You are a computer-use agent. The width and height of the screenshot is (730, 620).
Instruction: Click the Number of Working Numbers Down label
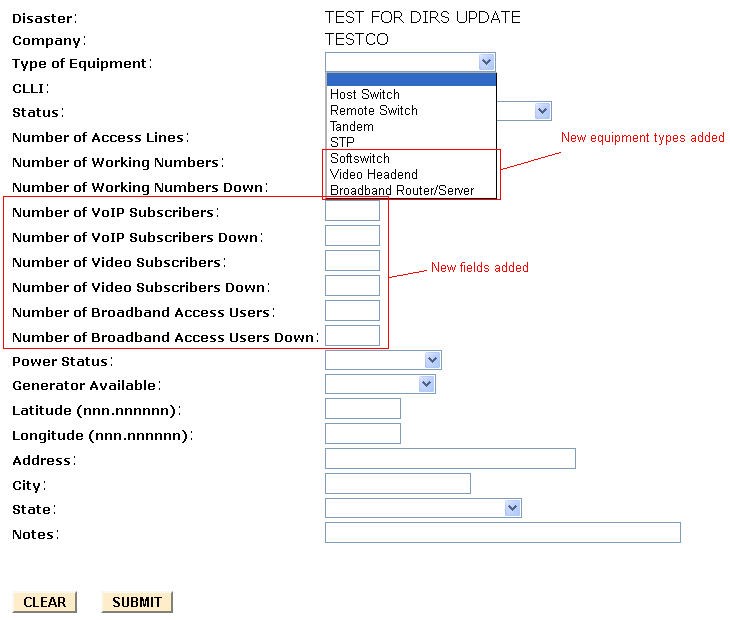[x=140, y=187]
